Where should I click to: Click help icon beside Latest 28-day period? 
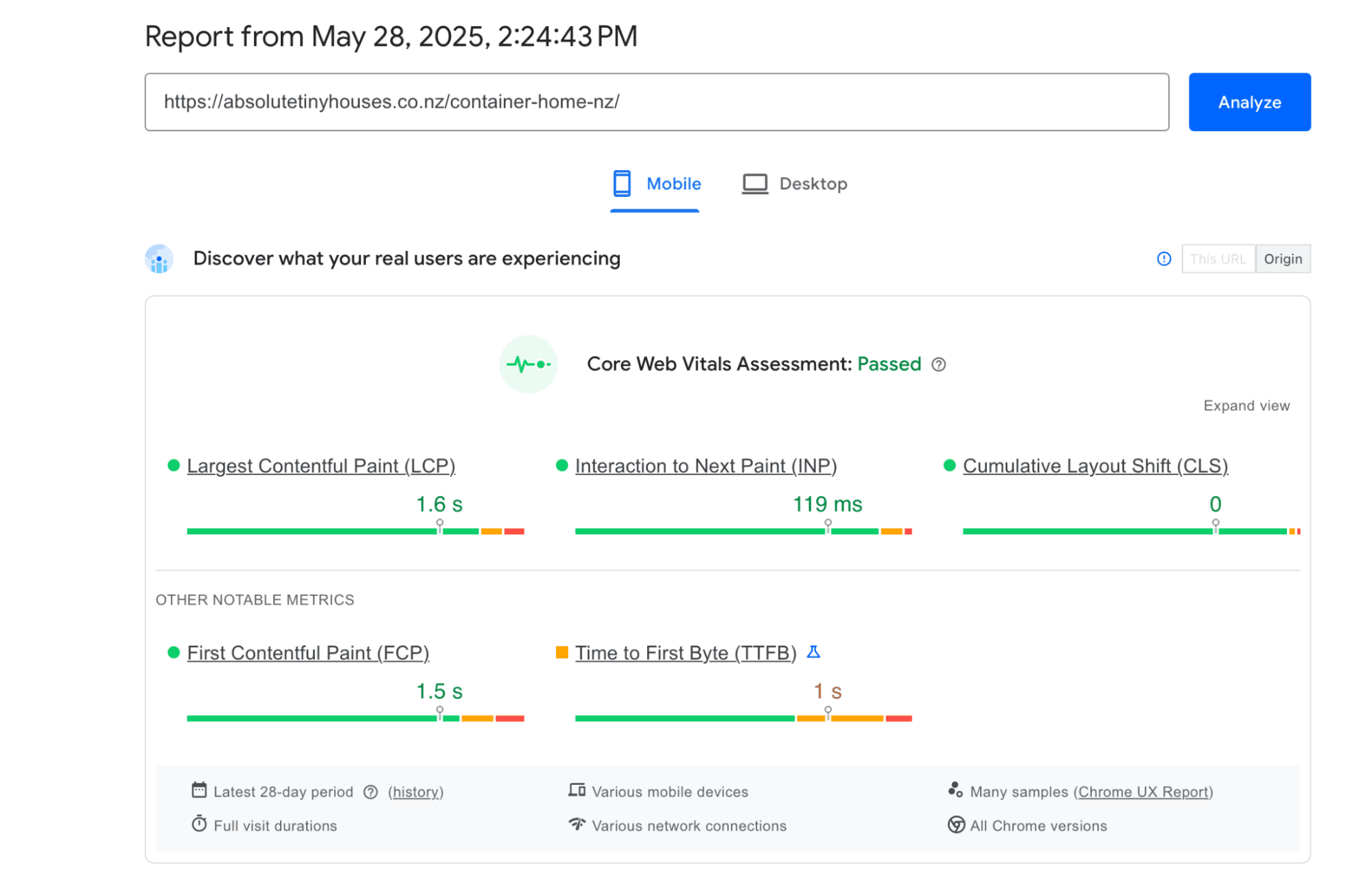tap(371, 792)
